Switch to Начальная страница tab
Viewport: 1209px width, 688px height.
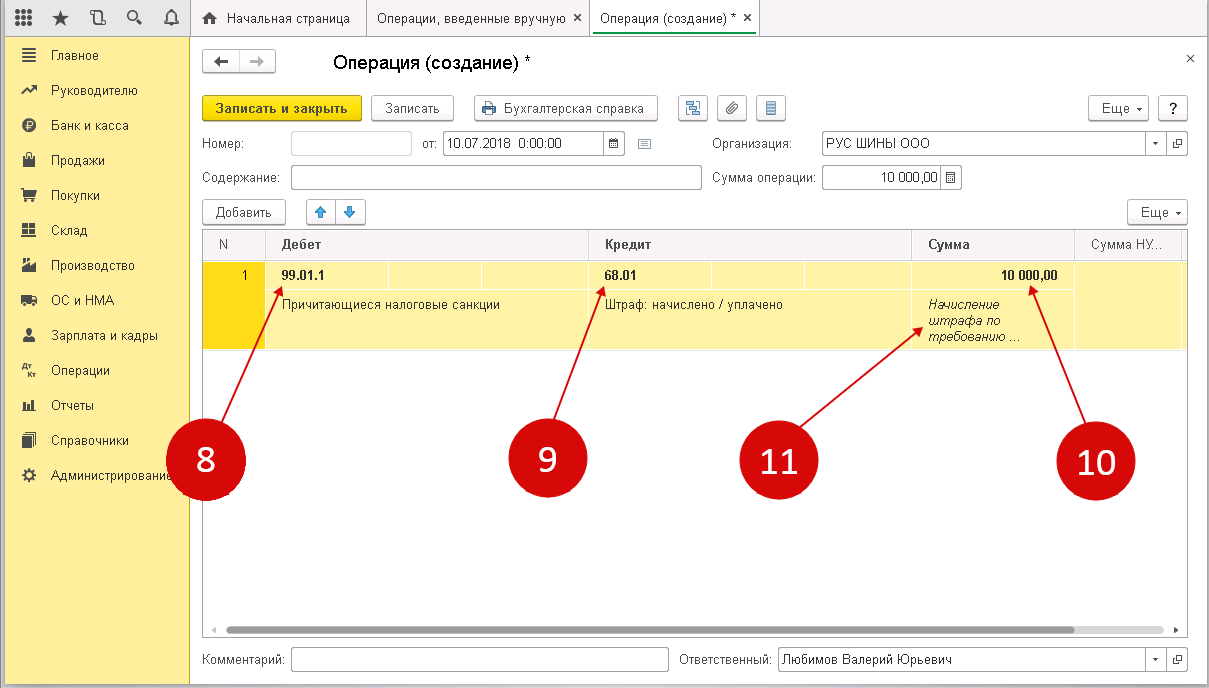[x=277, y=18]
